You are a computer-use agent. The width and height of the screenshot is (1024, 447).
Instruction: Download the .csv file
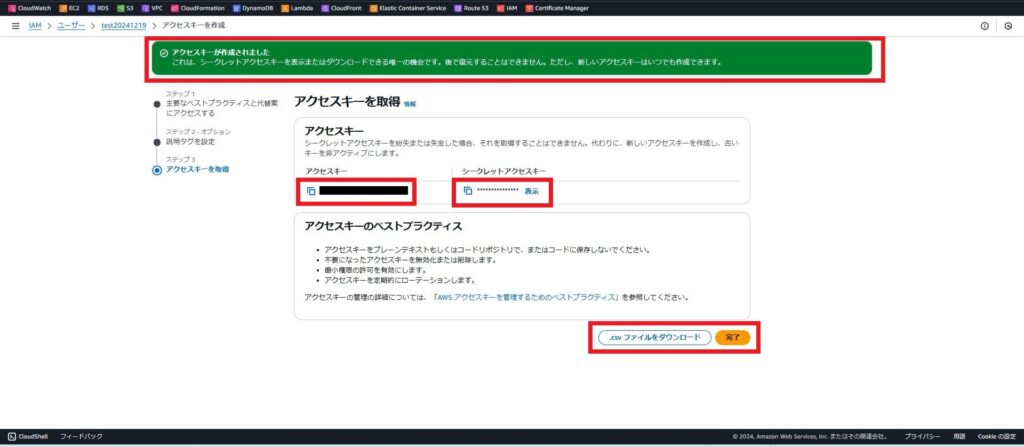tap(654, 338)
